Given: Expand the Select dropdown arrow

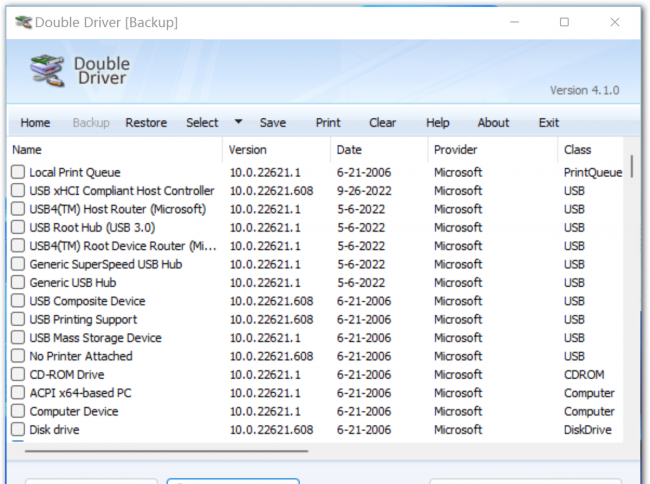Looking at the screenshot, I should 238,122.
